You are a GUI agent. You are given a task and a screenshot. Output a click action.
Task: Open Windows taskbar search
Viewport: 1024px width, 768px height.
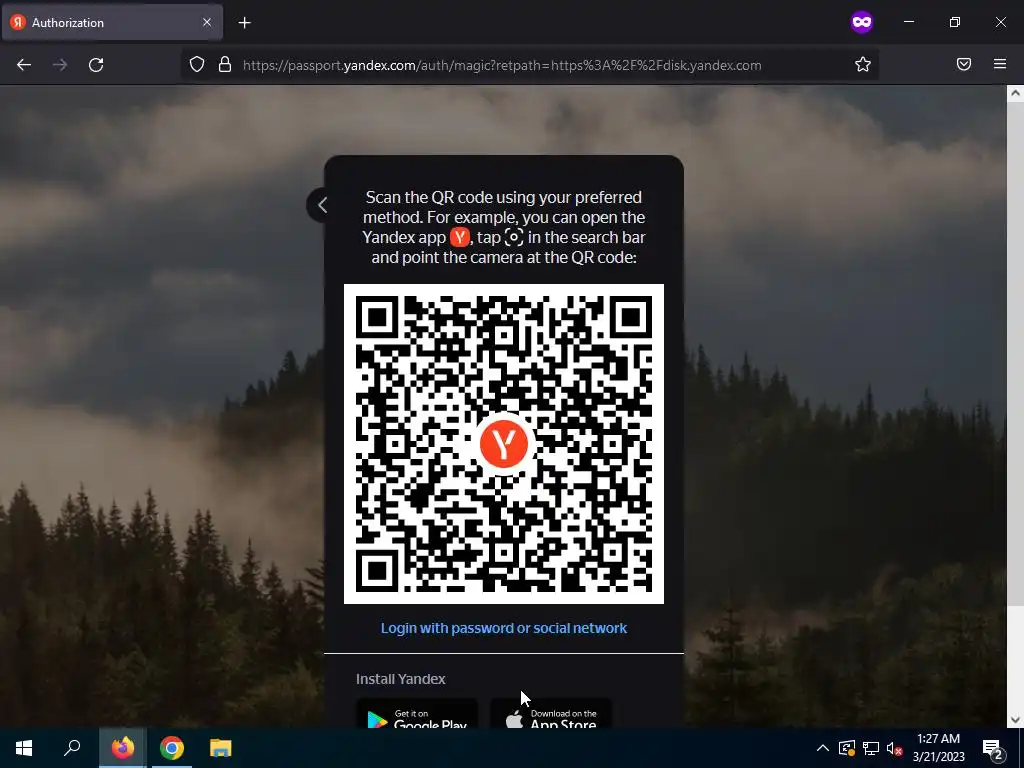[72, 748]
